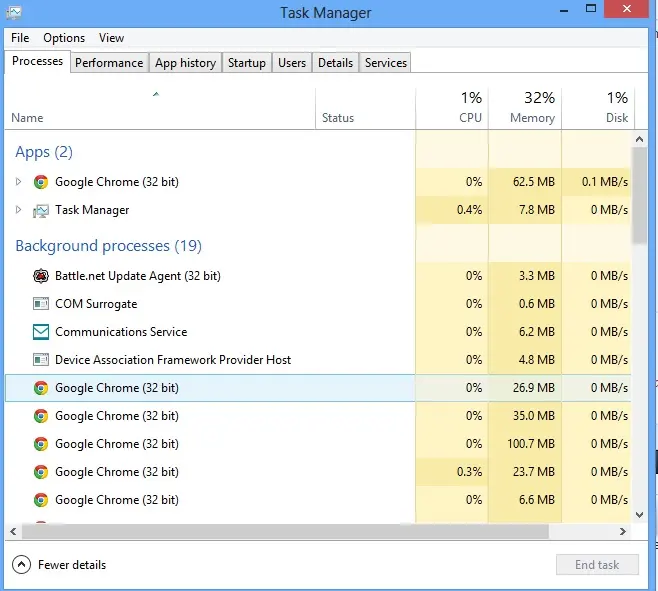Click the Battle.net Update Agent icon
The height and width of the screenshot is (591, 658).
pyautogui.click(x=41, y=276)
